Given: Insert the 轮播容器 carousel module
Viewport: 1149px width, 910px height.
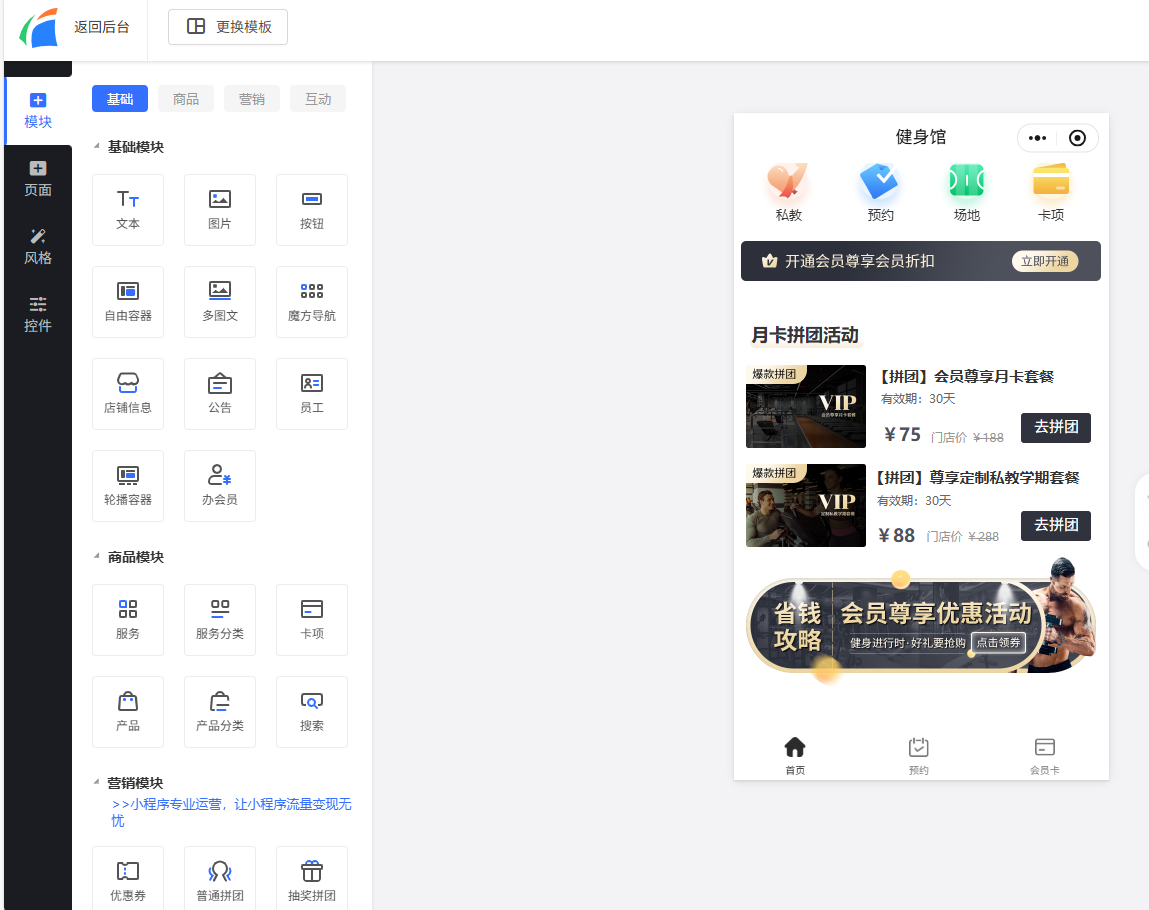Looking at the screenshot, I should (128, 486).
